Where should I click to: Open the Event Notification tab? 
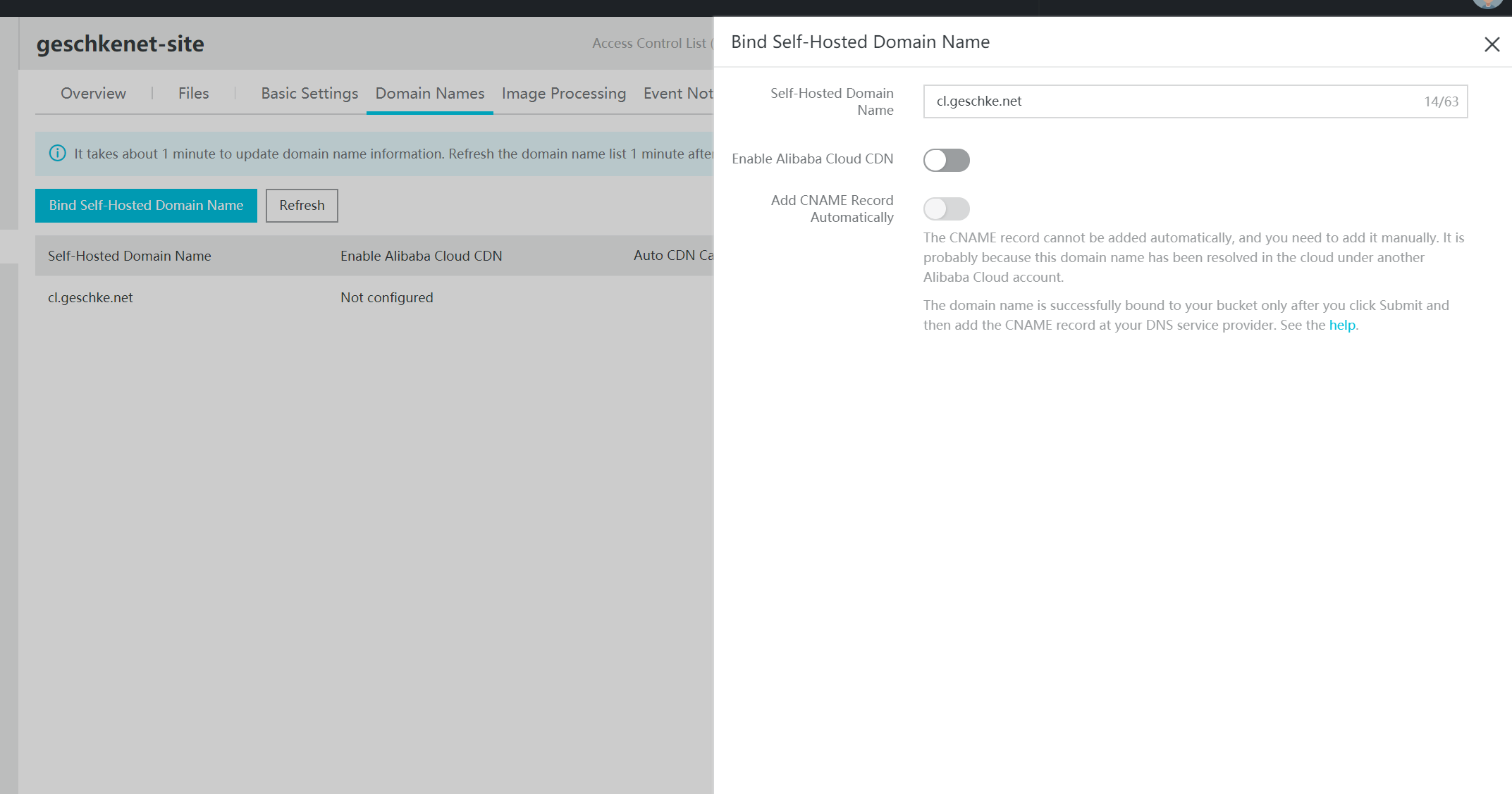pos(678,93)
